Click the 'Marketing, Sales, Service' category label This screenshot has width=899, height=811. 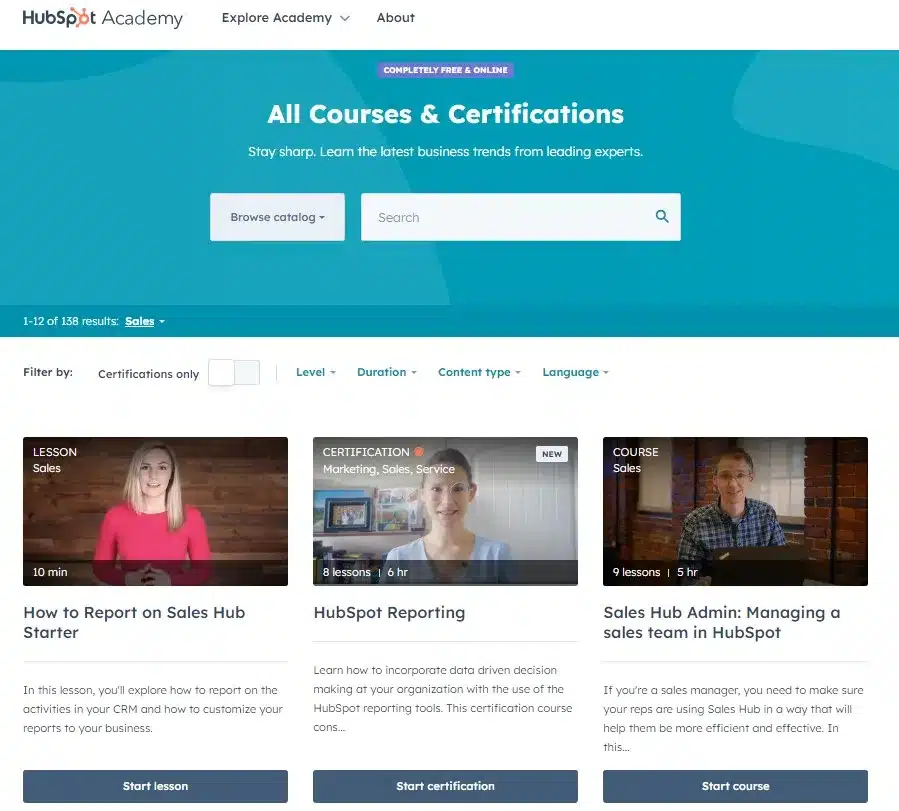(x=389, y=469)
